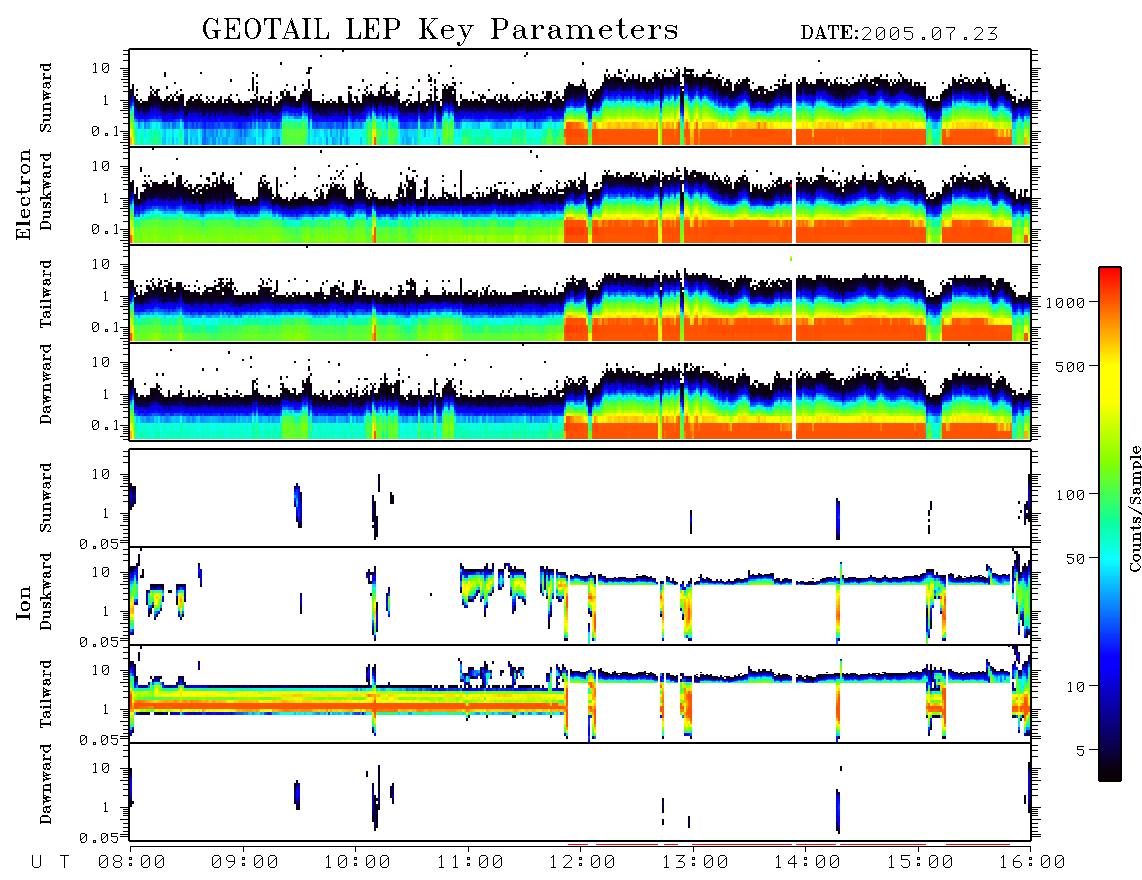Image resolution: width=1142 pixels, height=880 pixels.
Task: Select the Ion "Dawnward" panel label
Action: pyautogui.click(x=46, y=784)
